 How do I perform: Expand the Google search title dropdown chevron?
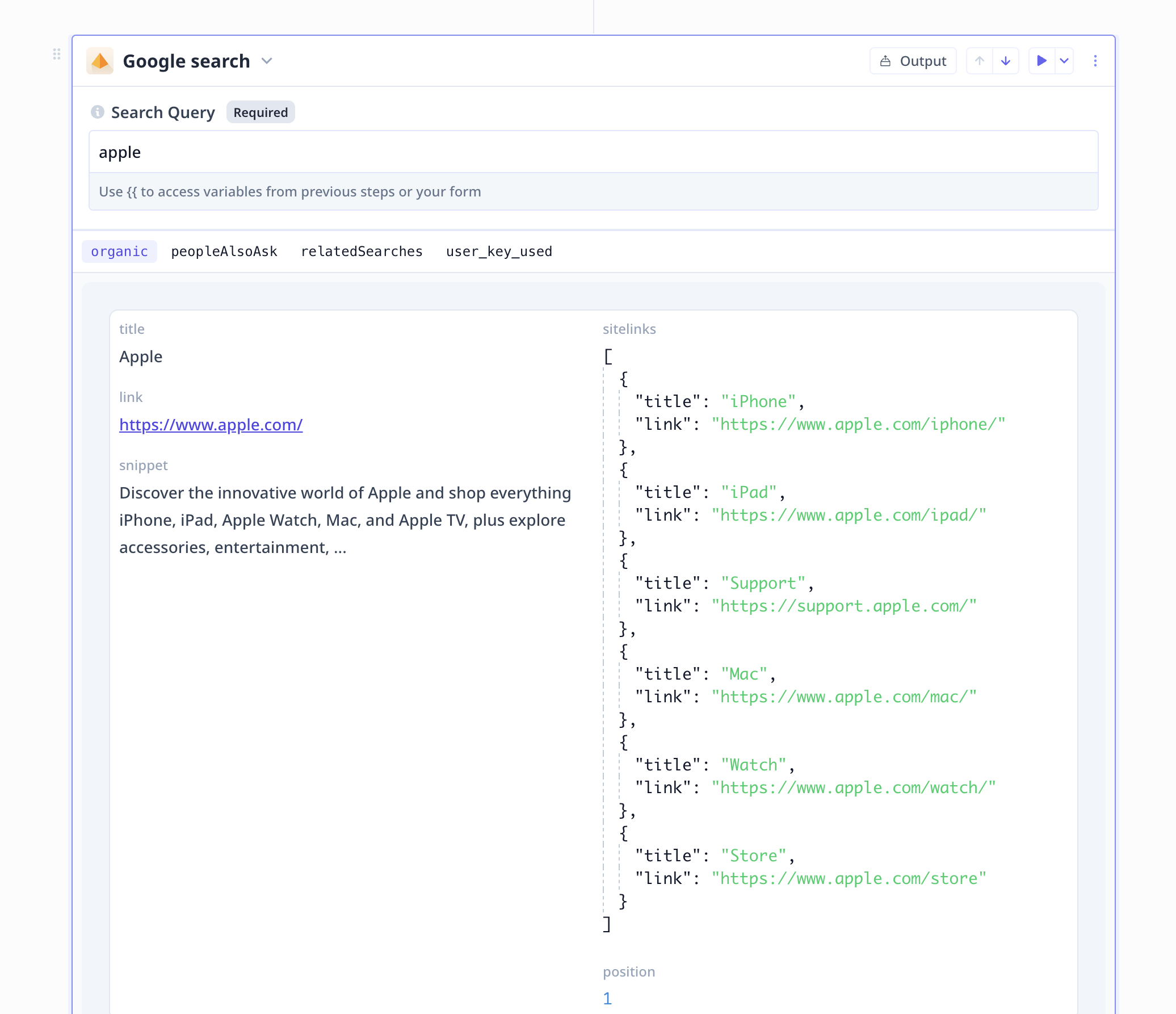tap(267, 61)
